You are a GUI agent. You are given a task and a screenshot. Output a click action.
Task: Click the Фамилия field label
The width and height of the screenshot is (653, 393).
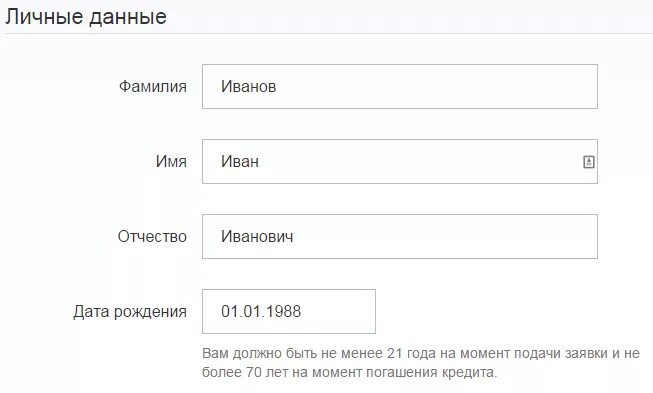point(153,87)
